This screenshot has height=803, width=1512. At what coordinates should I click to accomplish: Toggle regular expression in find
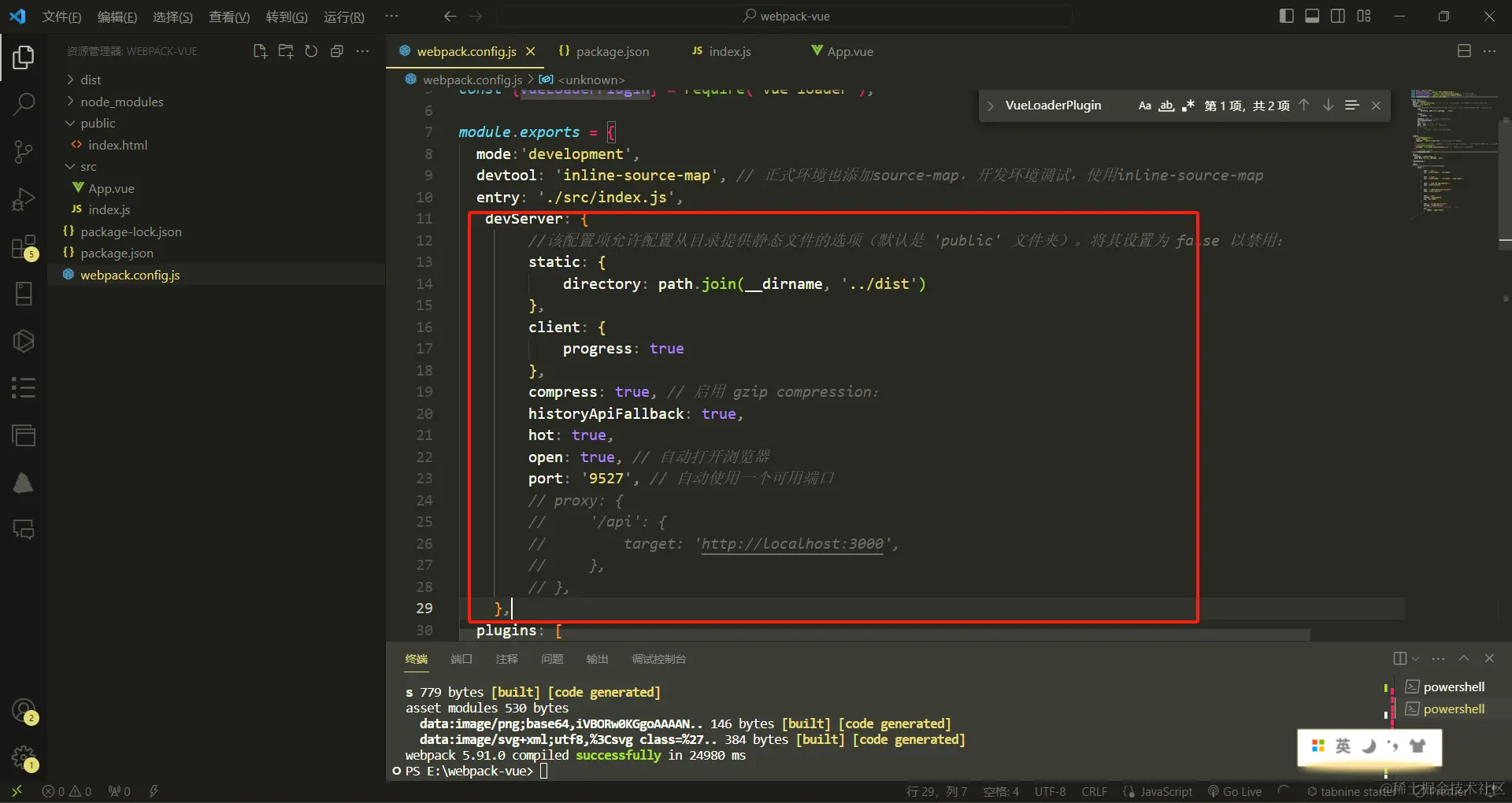coord(1188,105)
